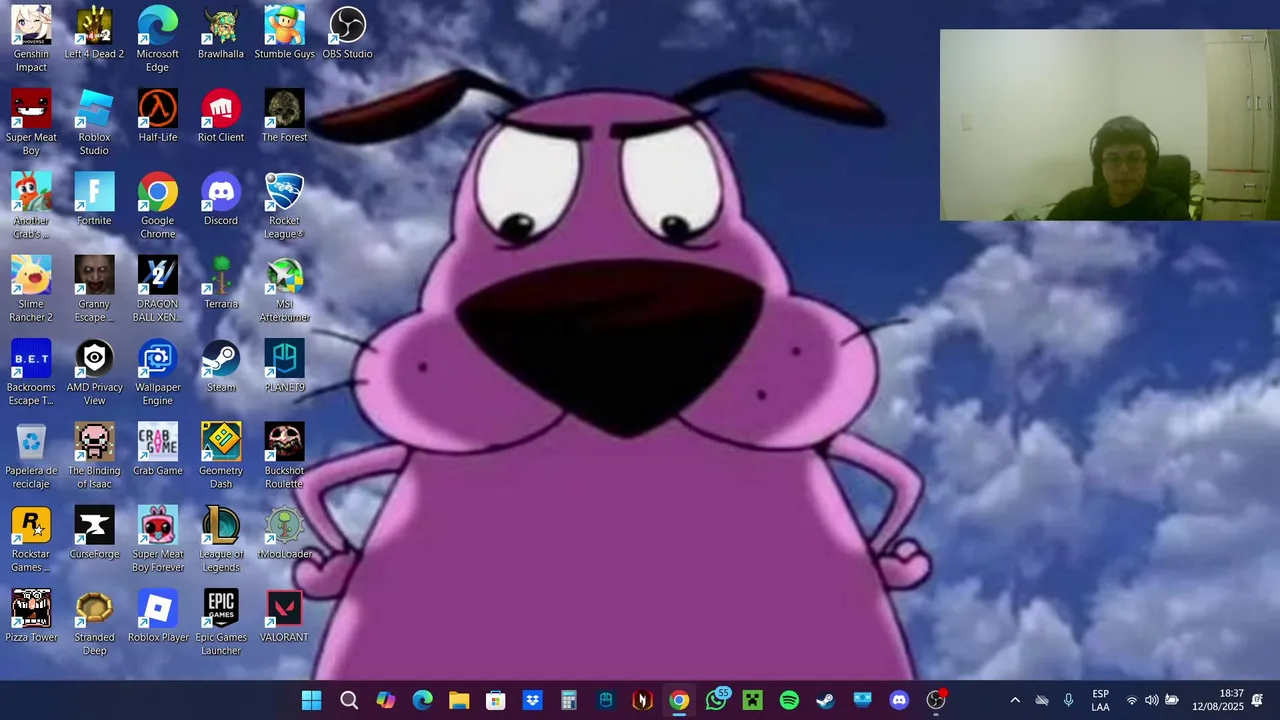Open OBS Studio desktop shortcut
The width and height of the screenshot is (1280, 720).
click(347, 33)
